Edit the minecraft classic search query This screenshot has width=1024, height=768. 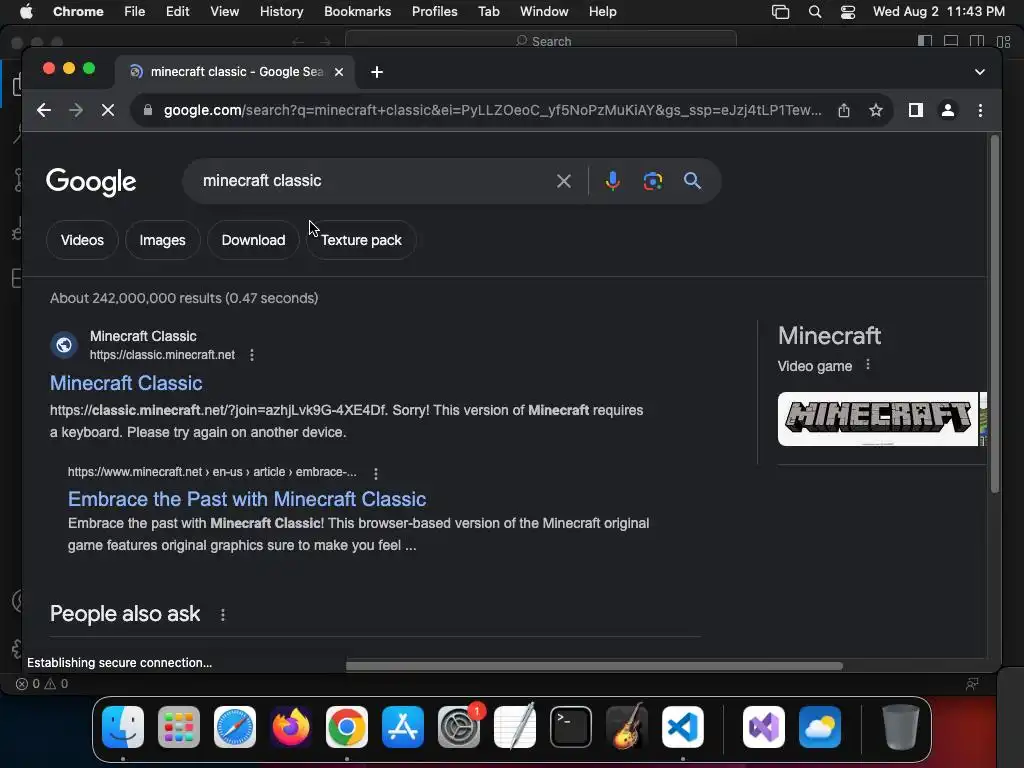[x=372, y=181]
